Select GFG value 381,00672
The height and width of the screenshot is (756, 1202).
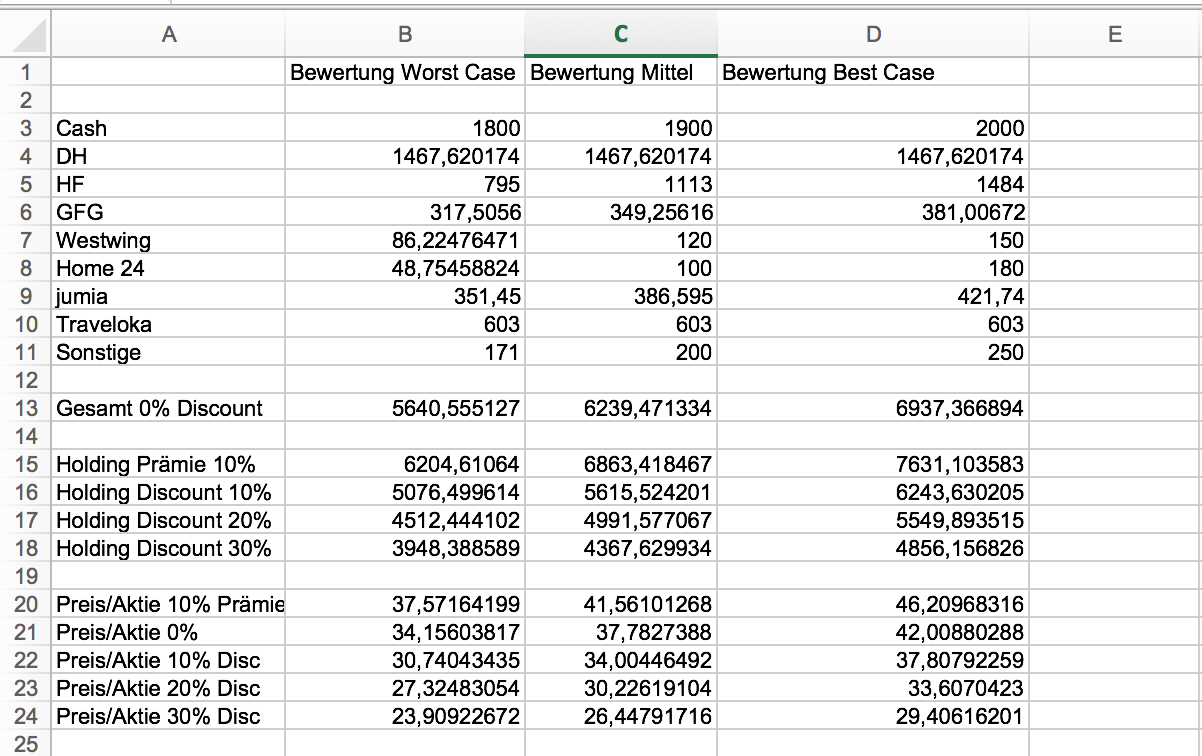[873, 212]
